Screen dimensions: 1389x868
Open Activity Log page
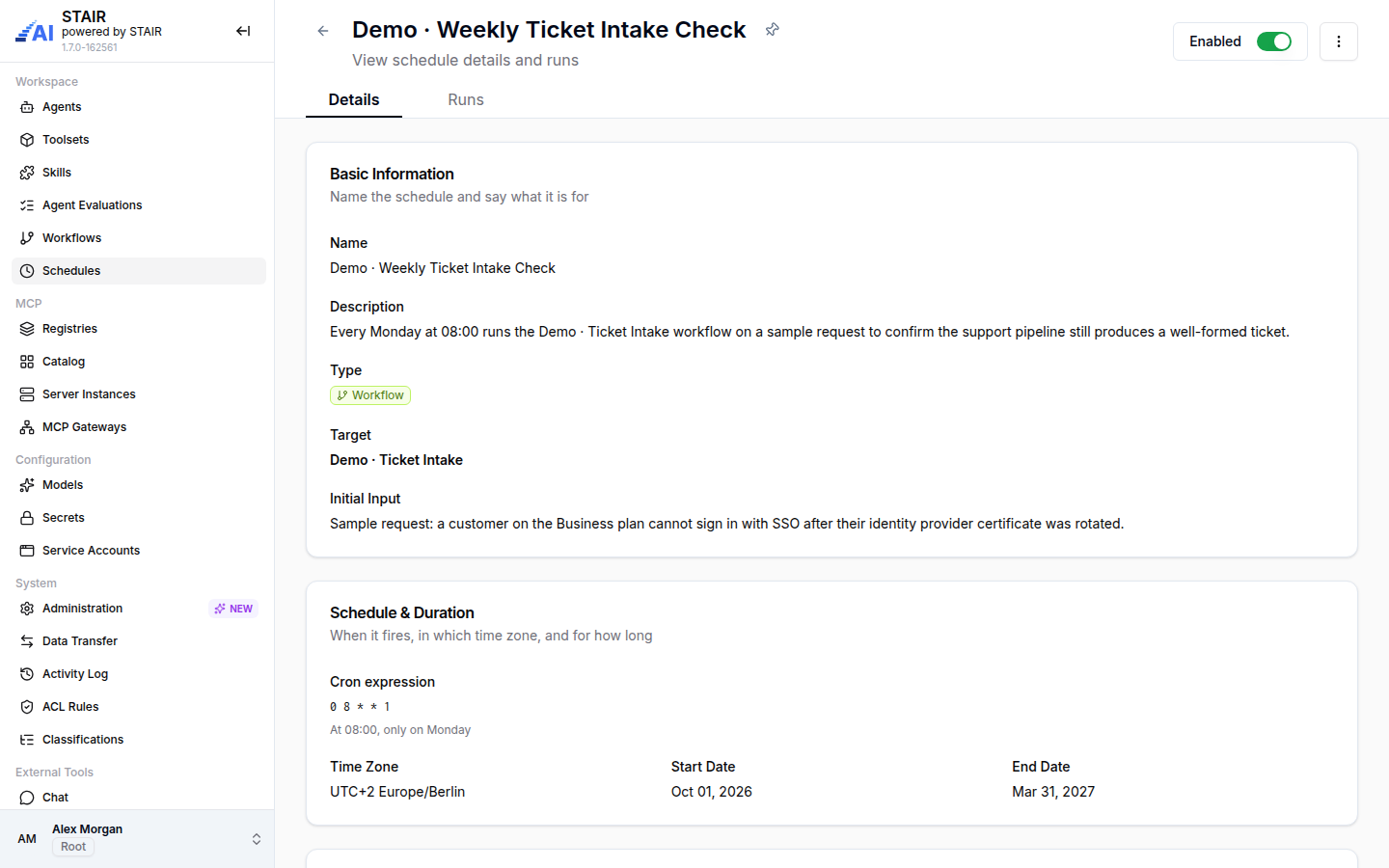coord(139,674)
